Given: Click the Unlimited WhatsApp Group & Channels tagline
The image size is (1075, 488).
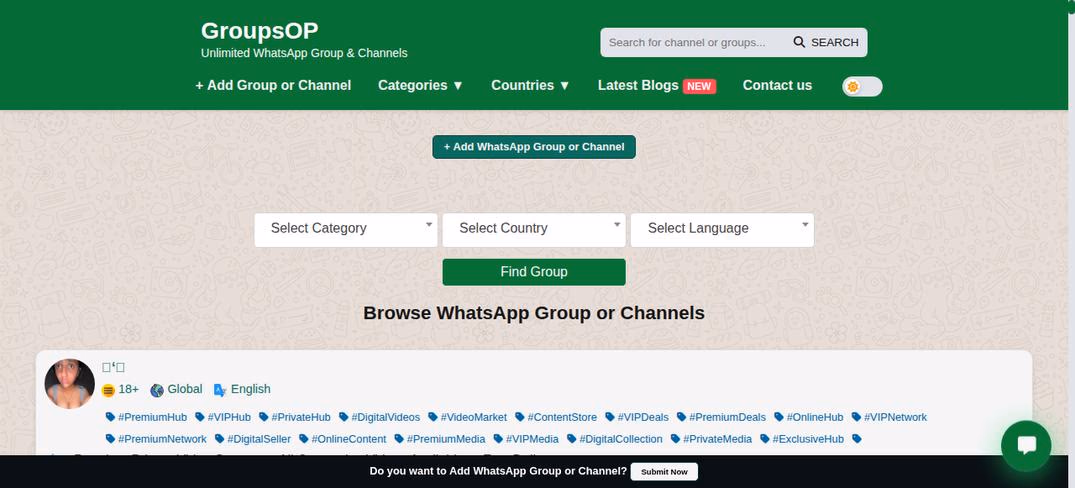Looking at the screenshot, I should point(304,53).
